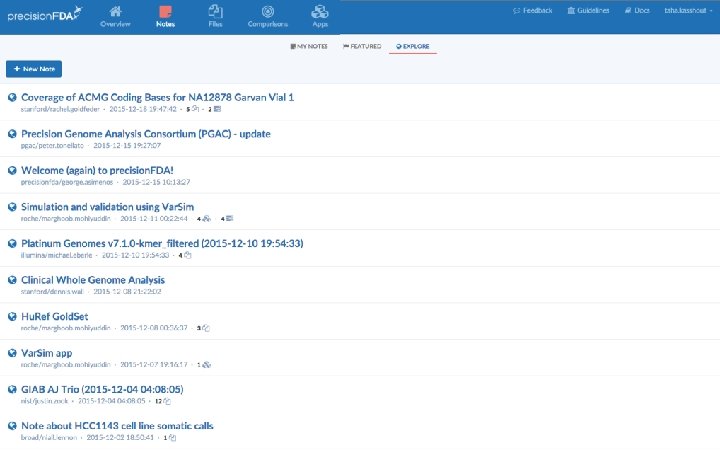Click globe icon beside Precision Genome Analysis note
The width and height of the screenshot is (720, 450).
pos(12,134)
